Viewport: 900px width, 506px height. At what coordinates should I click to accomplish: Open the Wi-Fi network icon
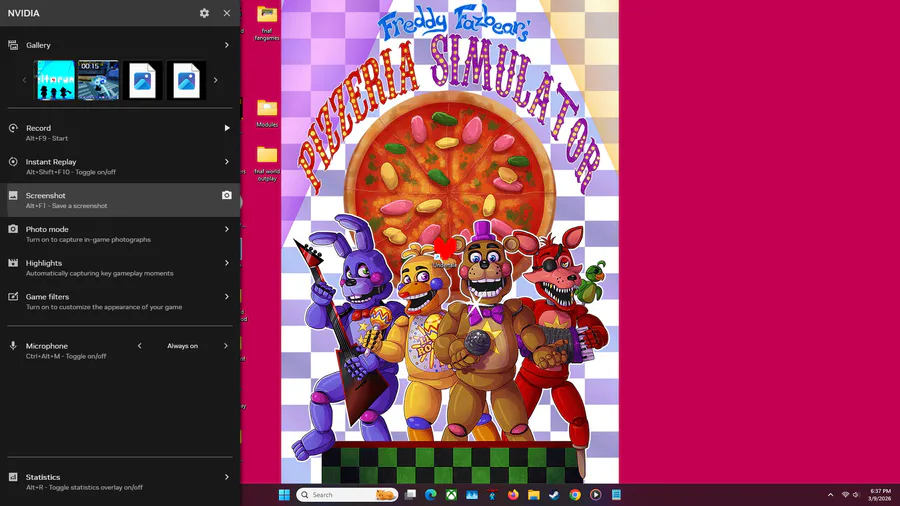(845, 495)
